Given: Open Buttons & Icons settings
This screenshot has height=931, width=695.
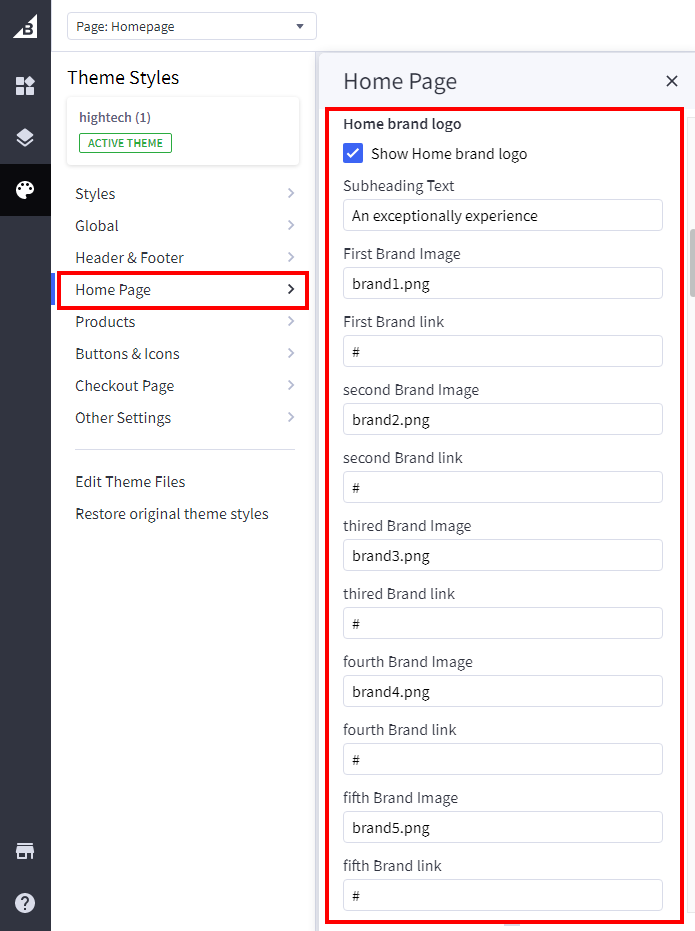Looking at the screenshot, I should tap(184, 354).
